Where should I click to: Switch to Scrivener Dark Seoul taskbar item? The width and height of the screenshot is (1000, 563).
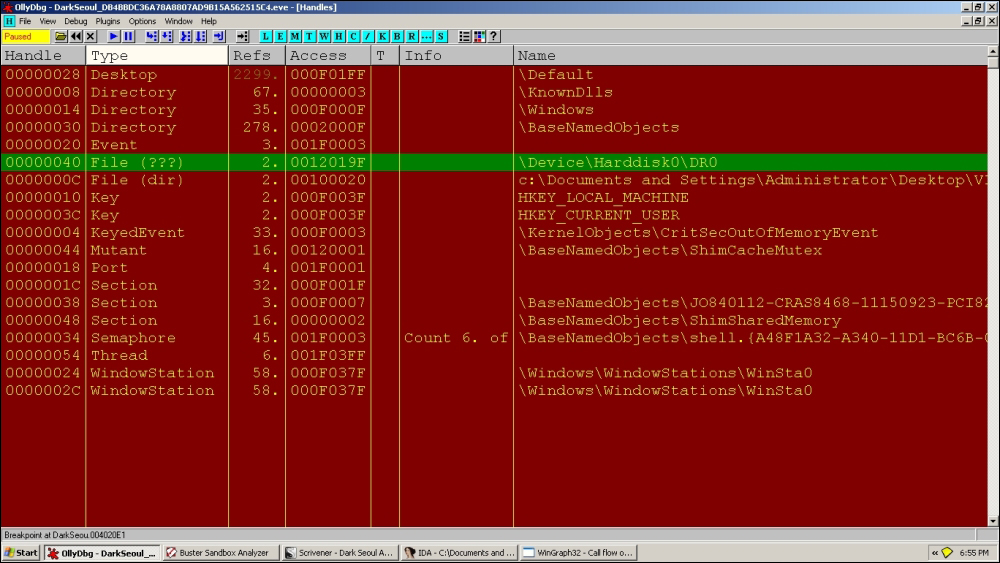click(x=340, y=553)
